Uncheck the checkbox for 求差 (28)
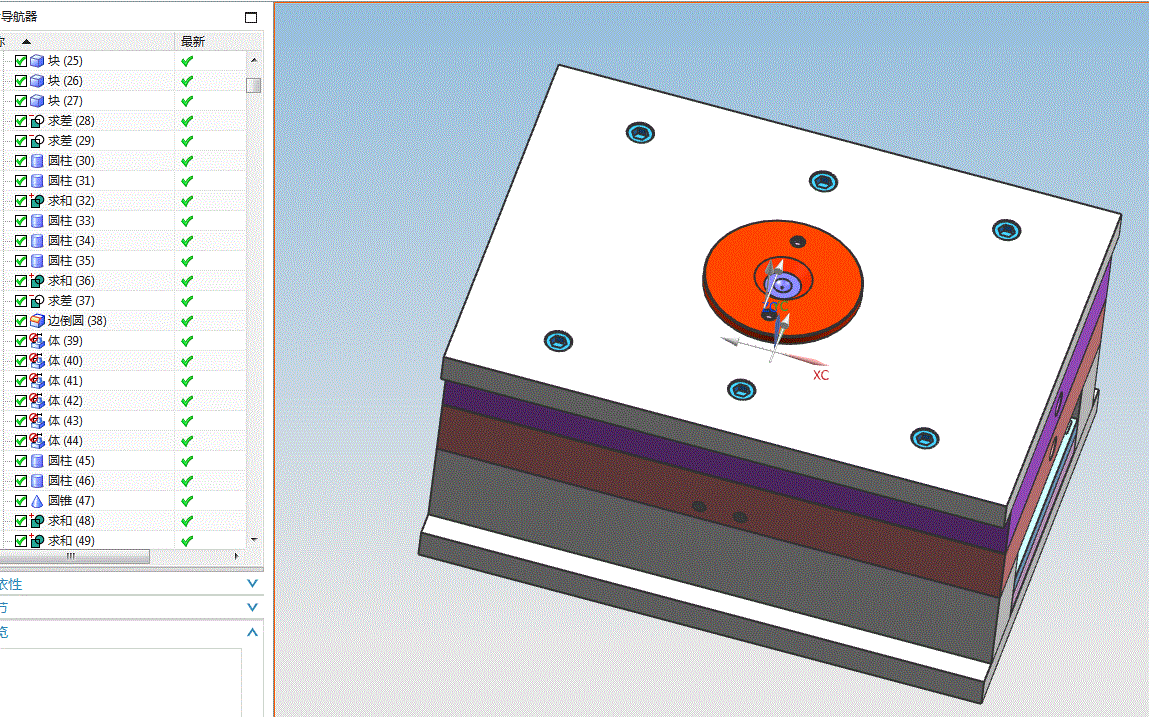This screenshot has height=717, width=1149. [x=21, y=121]
